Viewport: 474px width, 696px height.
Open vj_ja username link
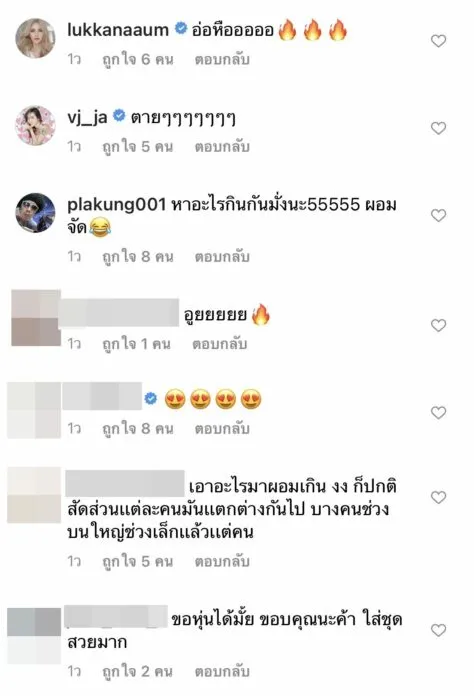(87, 118)
